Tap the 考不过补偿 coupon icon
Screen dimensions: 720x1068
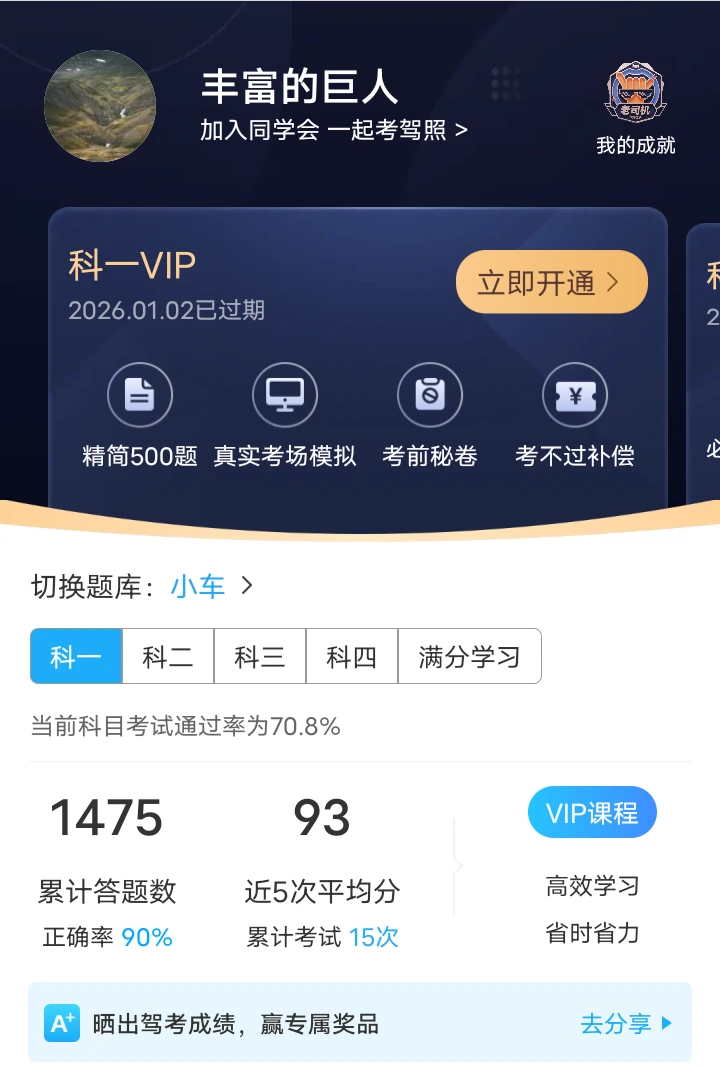(576, 394)
